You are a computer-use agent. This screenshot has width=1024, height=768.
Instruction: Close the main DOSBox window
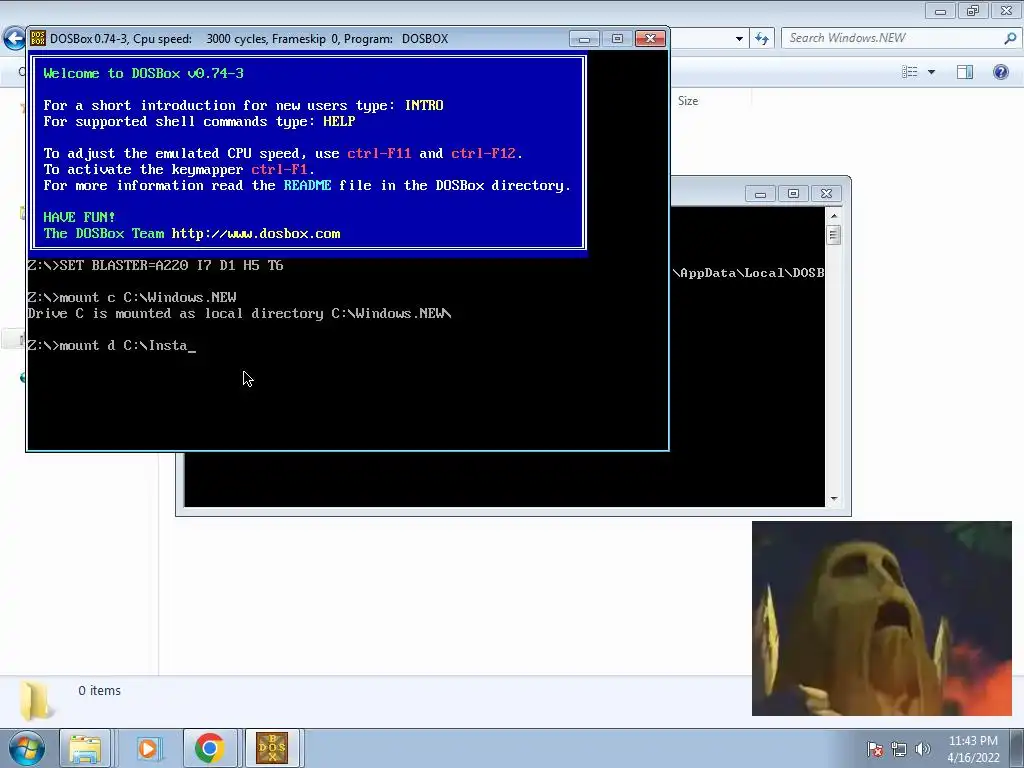pyautogui.click(x=650, y=39)
